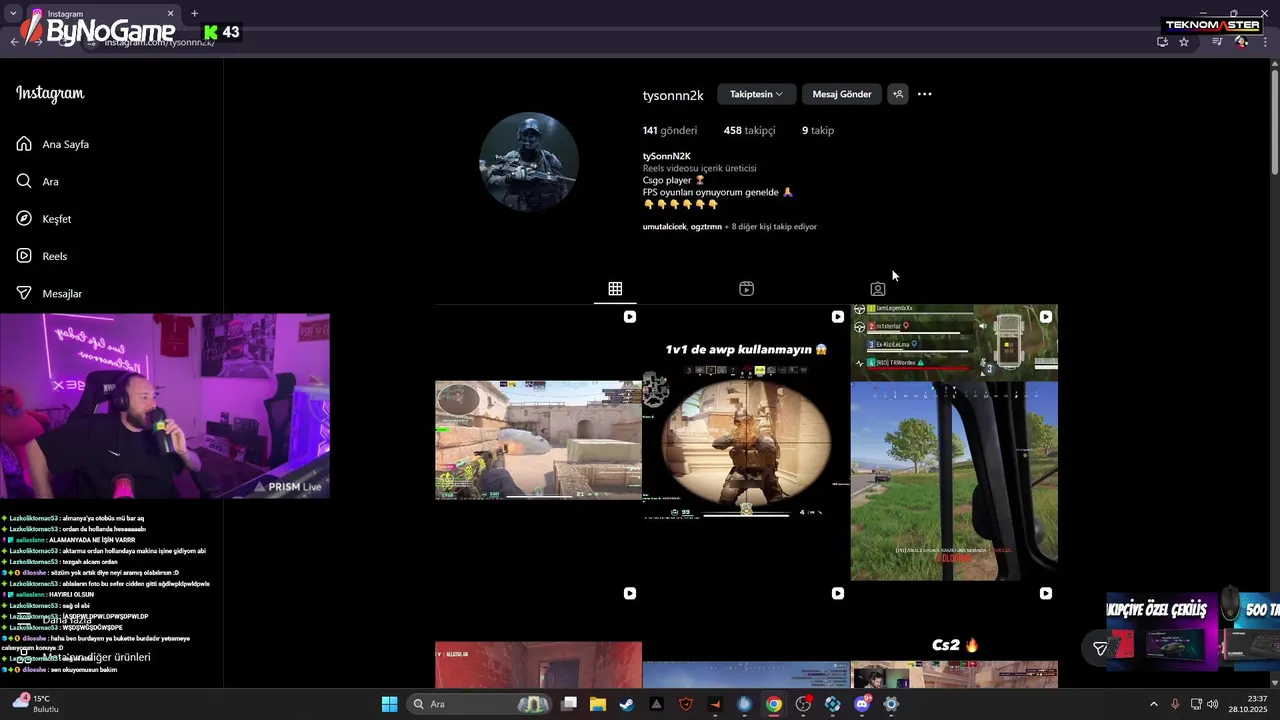Viewport: 1280px width, 720px height.
Task: Open the Ara search magnifier icon
Action: pos(24,181)
